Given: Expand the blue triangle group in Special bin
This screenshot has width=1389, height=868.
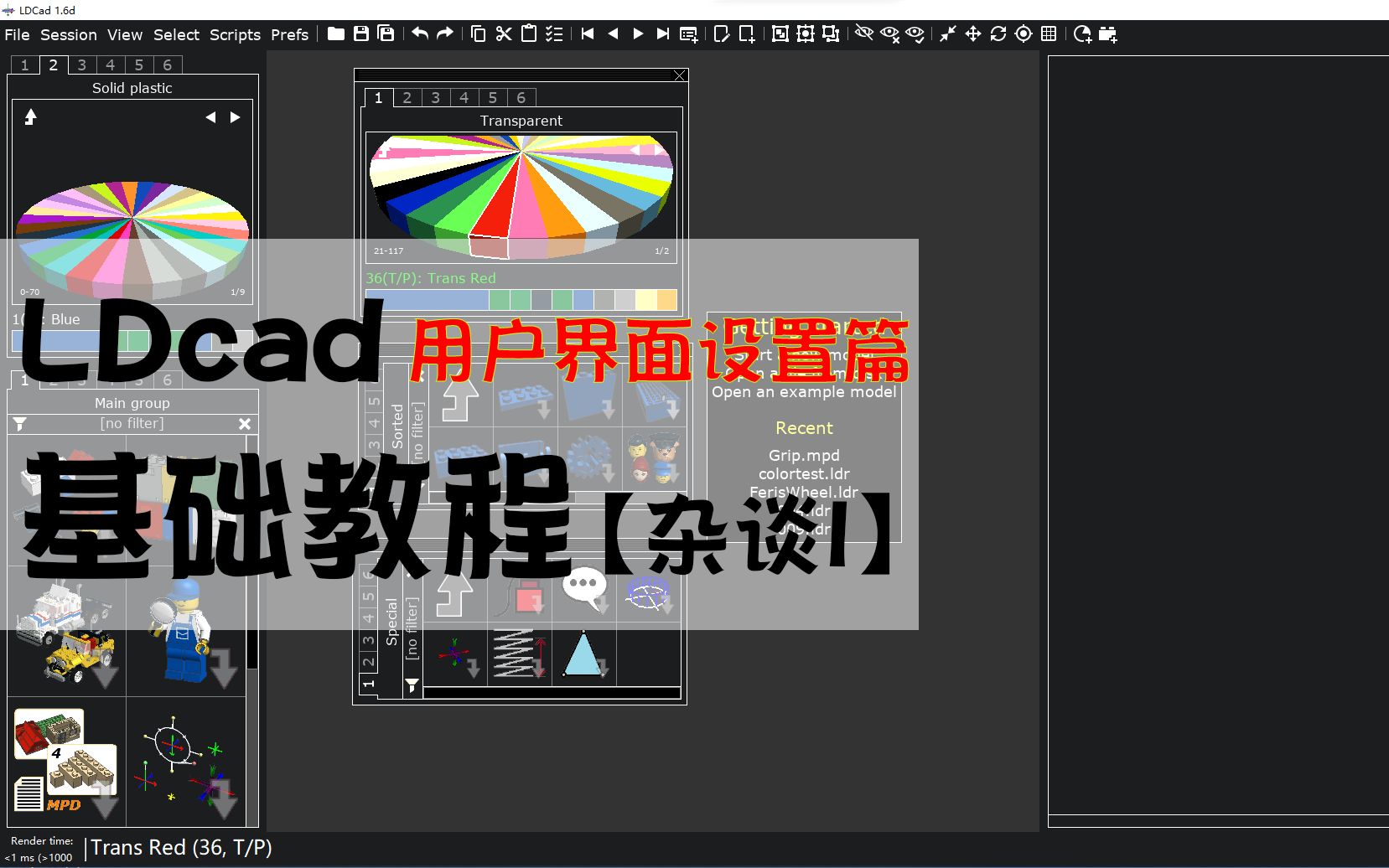Looking at the screenshot, I should pyautogui.click(x=584, y=654).
